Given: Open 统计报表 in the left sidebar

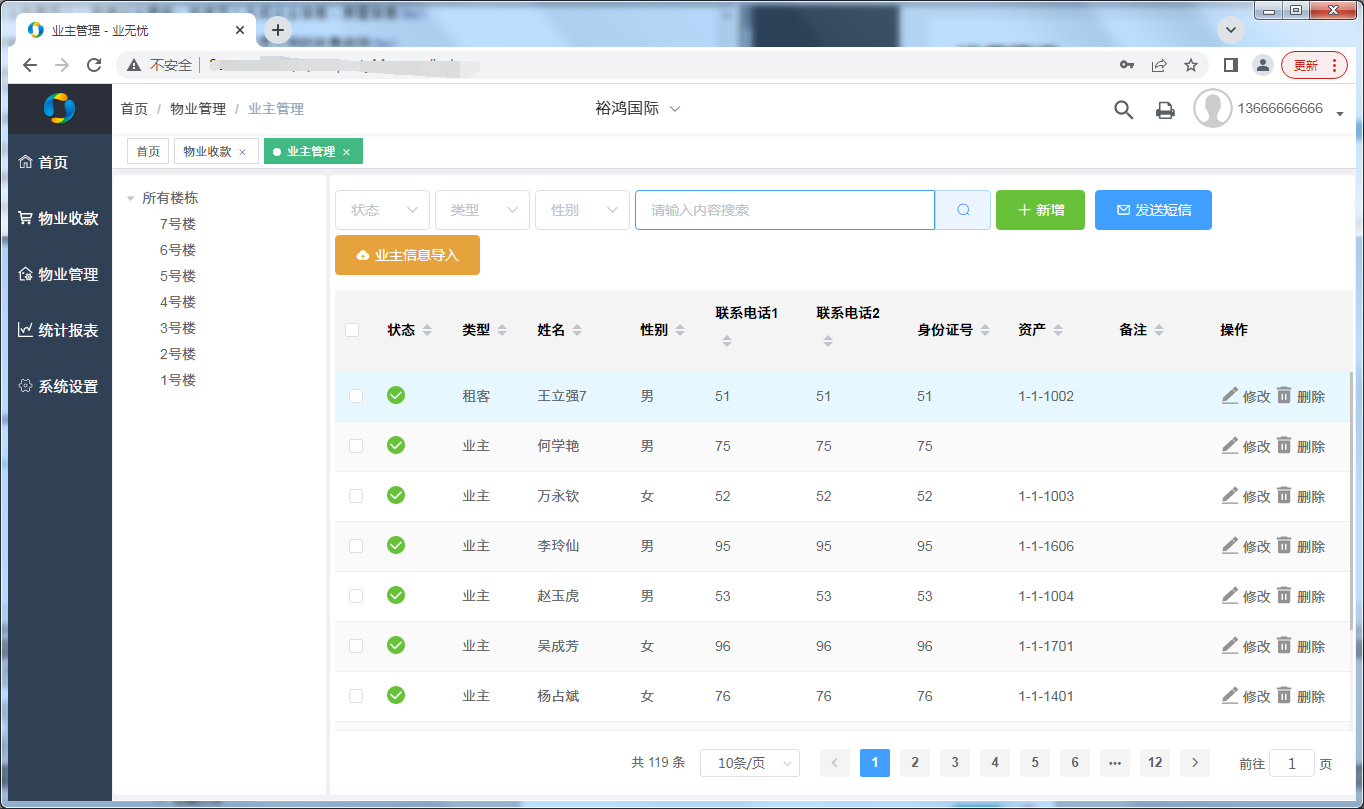Looking at the screenshot, I should [x=58, y=330].
